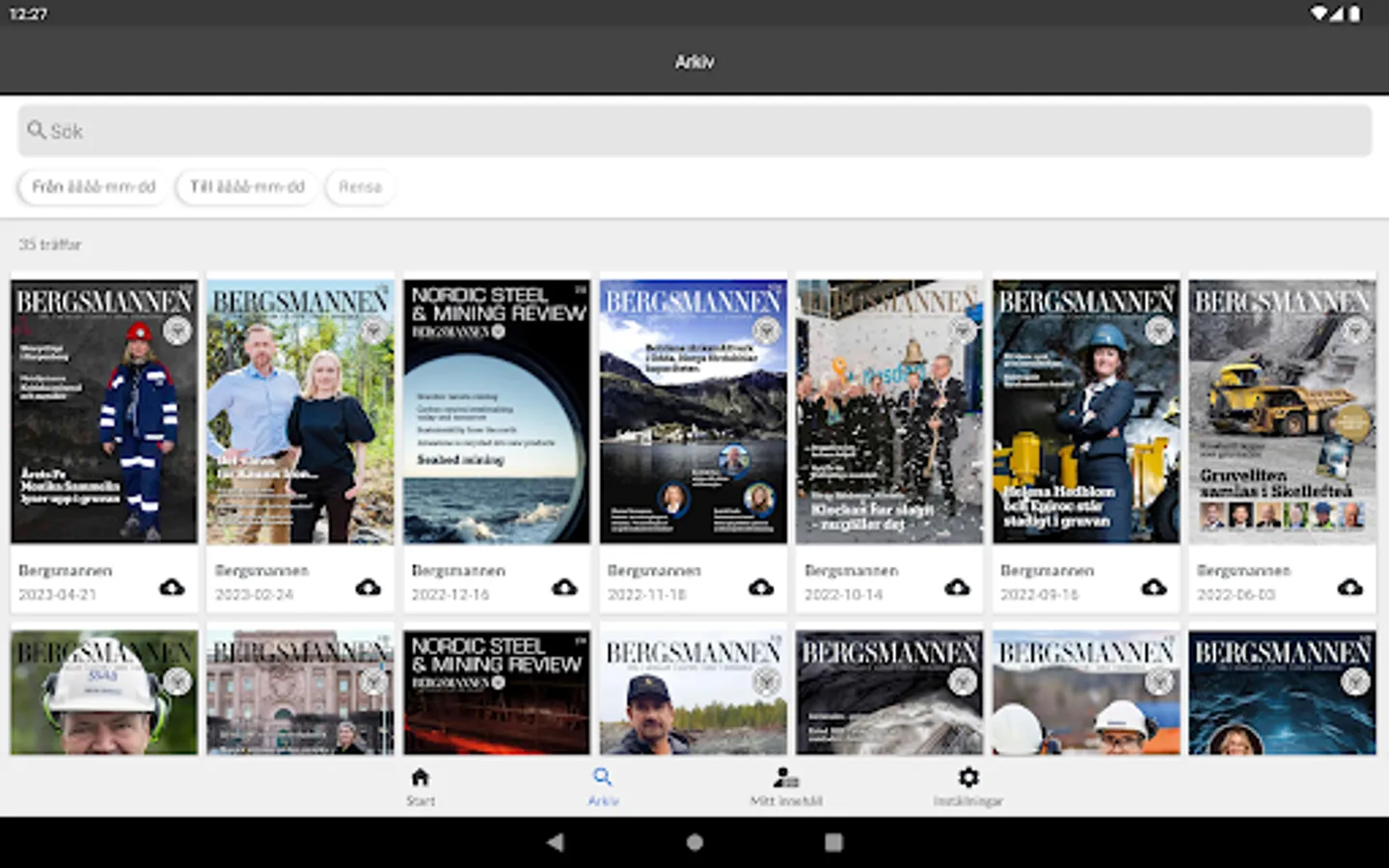Image resolution: width=1389 pixels, height=868 pixels.
Task: Open the cover with the yellow mining truck
Action: tap(1283, 412)
